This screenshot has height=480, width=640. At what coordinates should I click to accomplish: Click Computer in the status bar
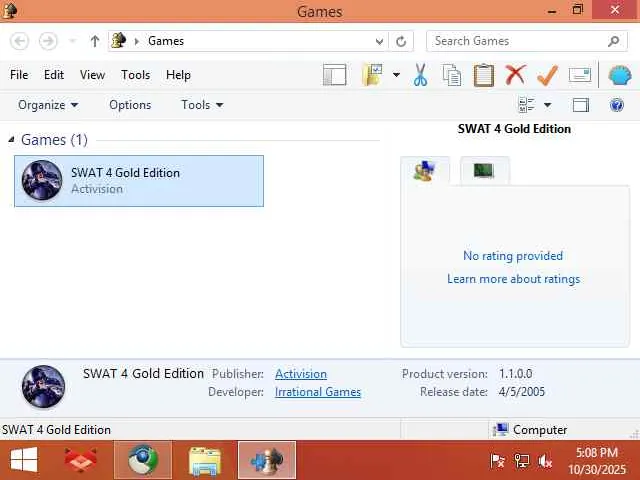(530, 430)
